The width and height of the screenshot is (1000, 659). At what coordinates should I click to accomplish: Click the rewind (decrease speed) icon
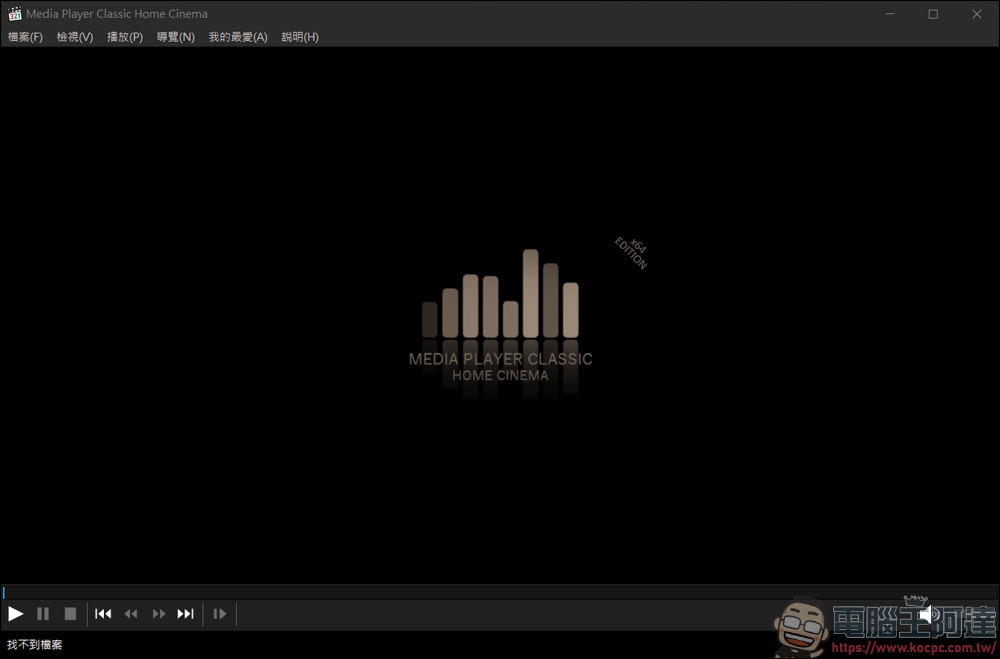point(131,613)
